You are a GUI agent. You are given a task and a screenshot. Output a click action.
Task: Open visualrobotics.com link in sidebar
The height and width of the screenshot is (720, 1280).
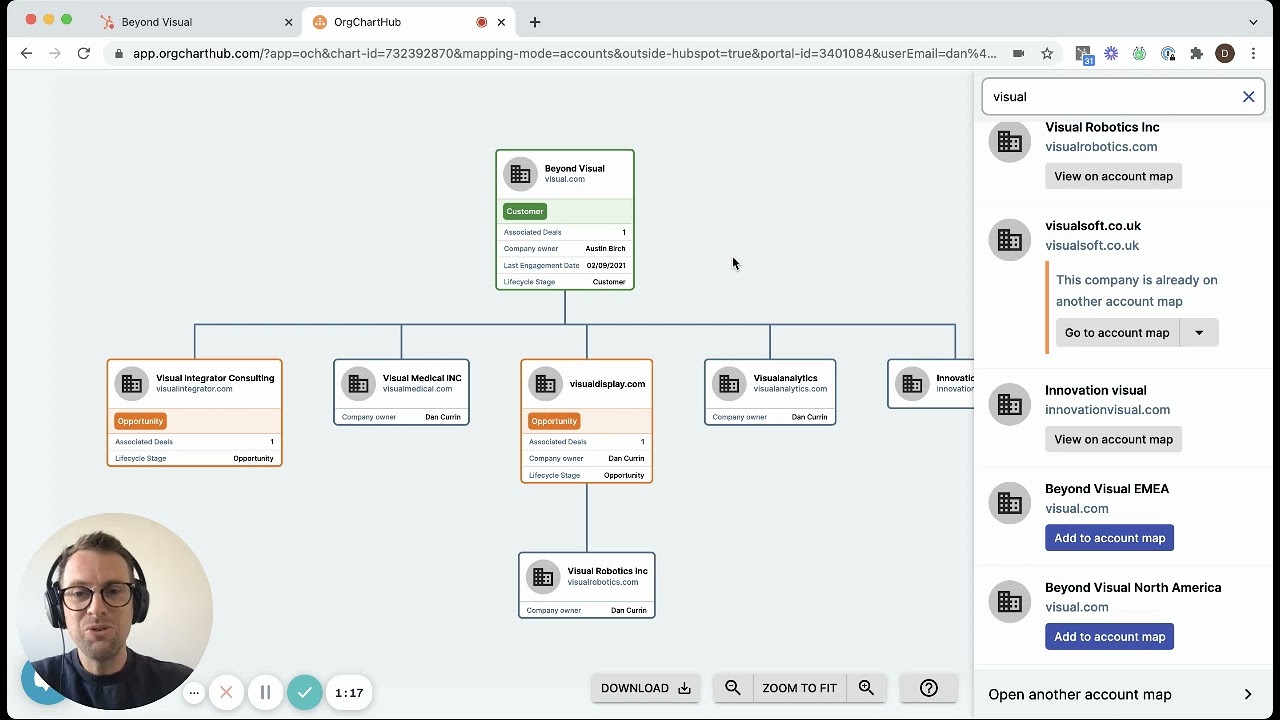[1101, 146]
